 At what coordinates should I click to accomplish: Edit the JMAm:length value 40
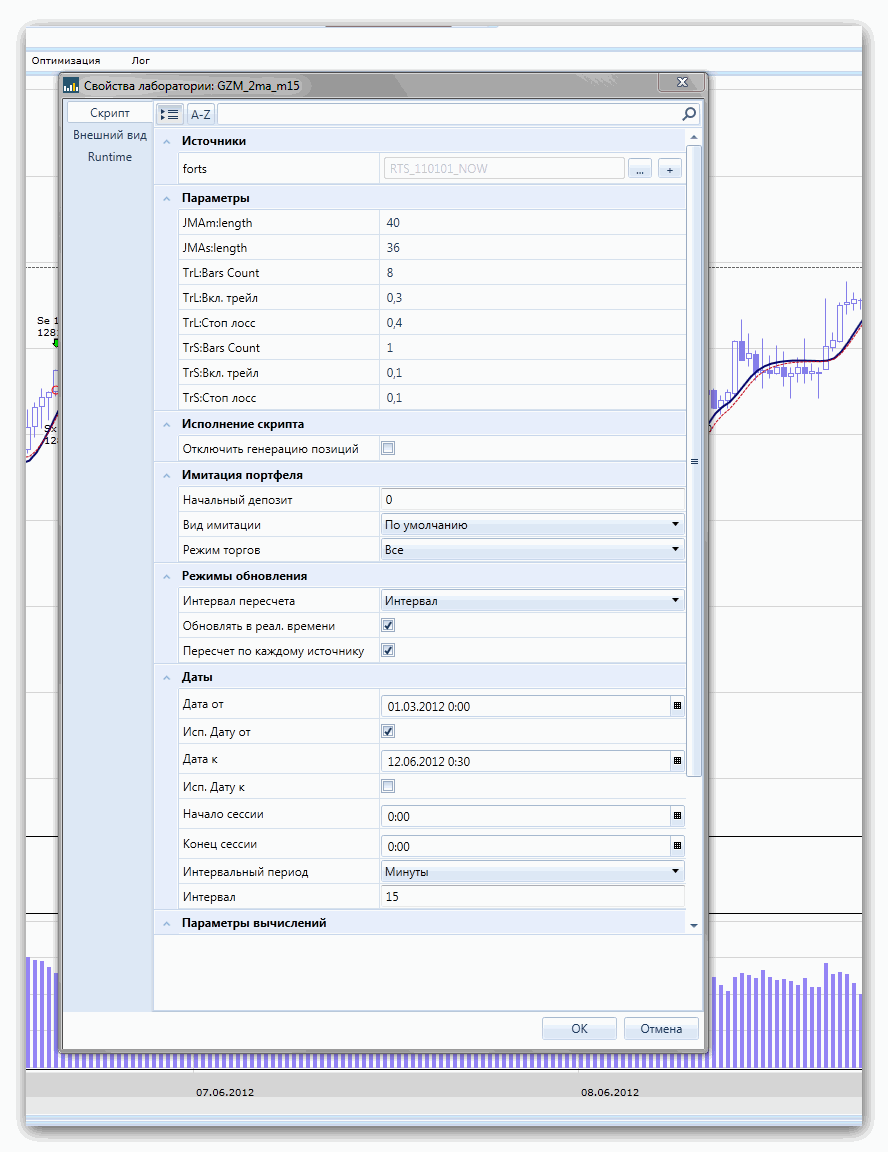[533, 223]
